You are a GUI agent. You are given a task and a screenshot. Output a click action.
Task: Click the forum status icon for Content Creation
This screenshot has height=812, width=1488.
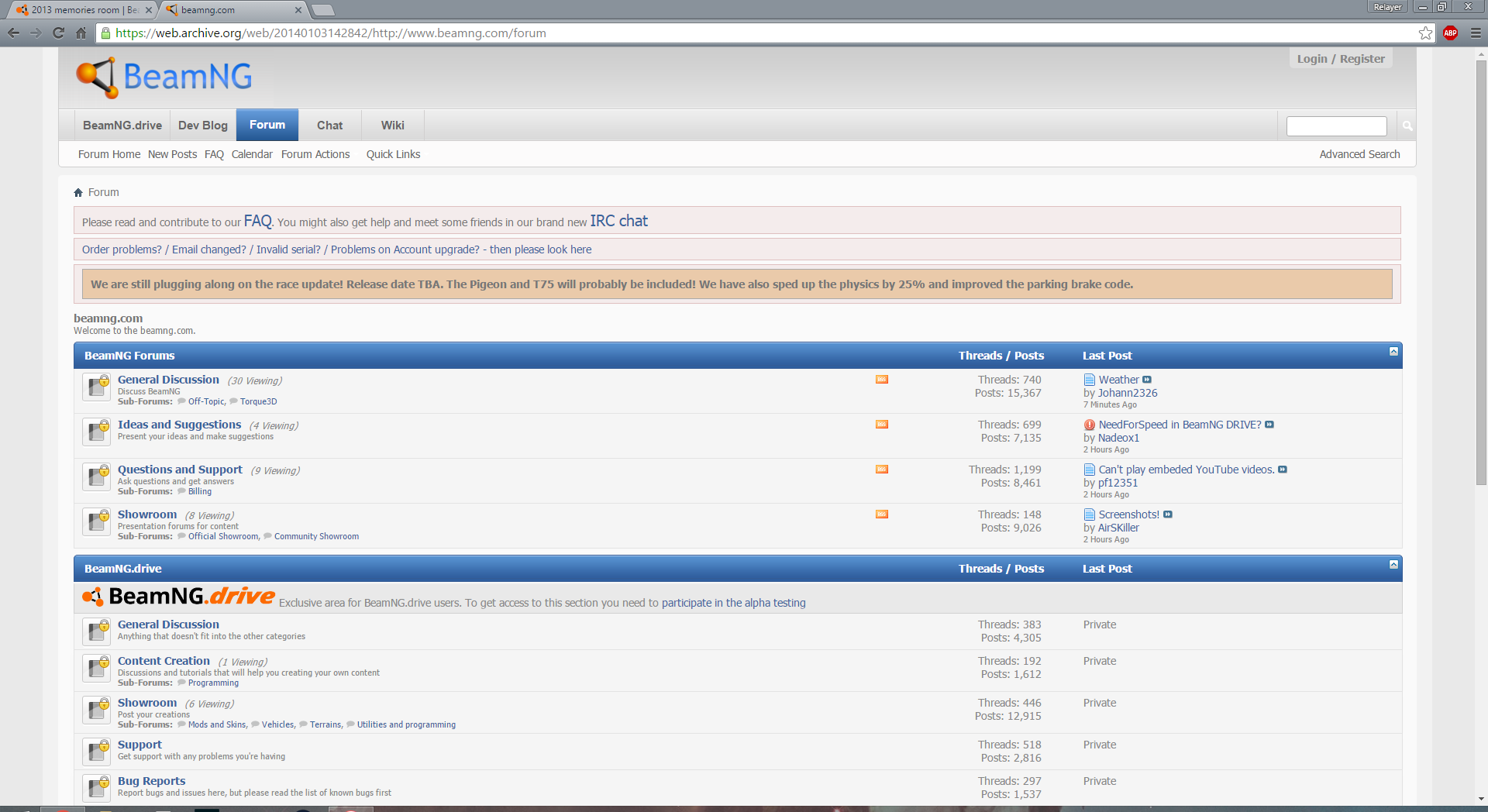[97, 667]
